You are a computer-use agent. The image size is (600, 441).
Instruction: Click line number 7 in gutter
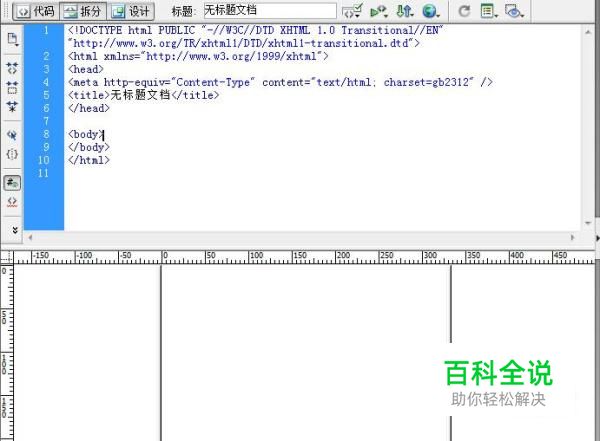coord(46,121)
